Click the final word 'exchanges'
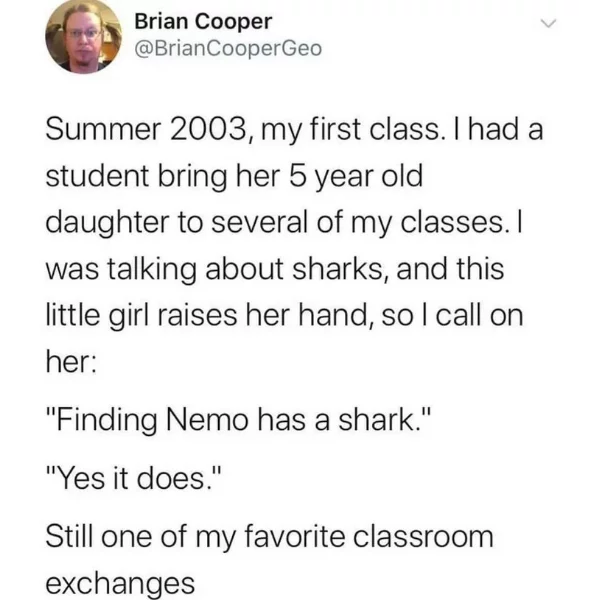 [x=120, y=584]
